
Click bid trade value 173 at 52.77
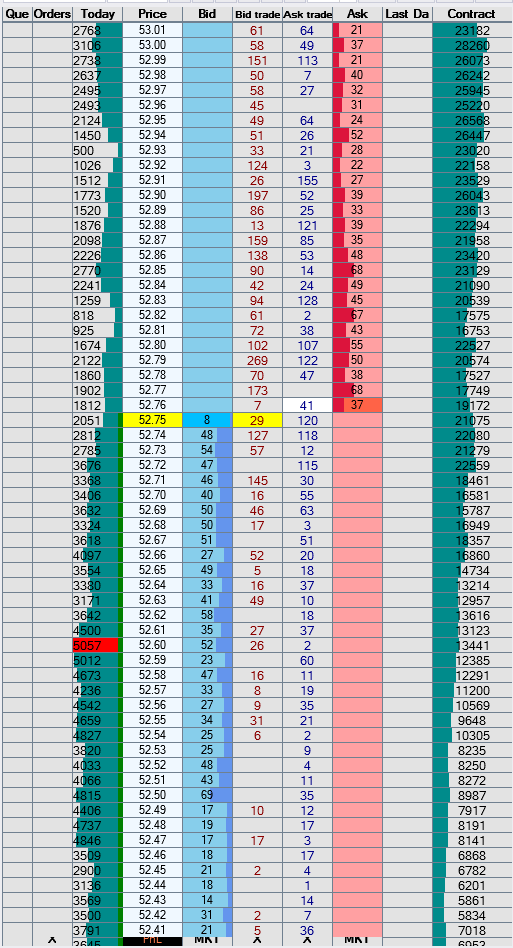257,390
